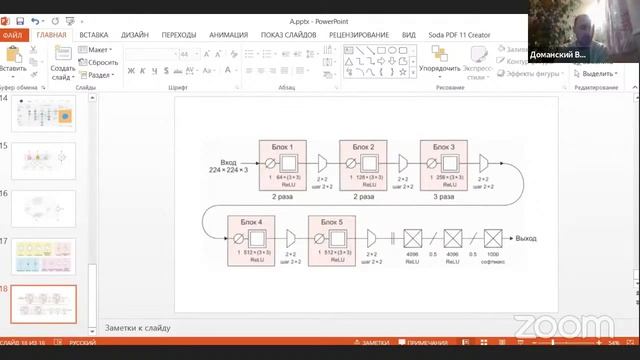Screen dimensions: 640x360
Task: Toggle italic formatting (К)
Action: 143,71
